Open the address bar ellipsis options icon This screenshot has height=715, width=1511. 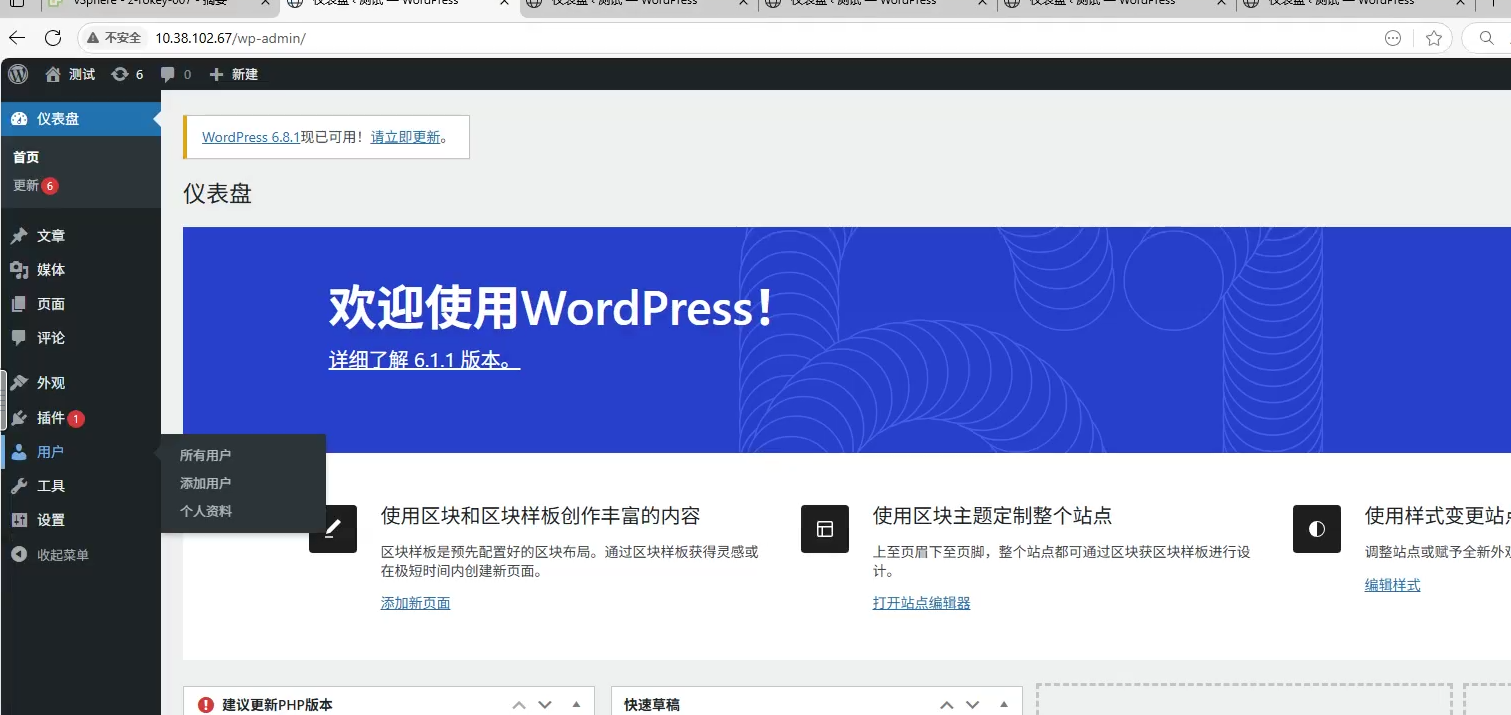pyautogui.click(x=1393, y=38)
